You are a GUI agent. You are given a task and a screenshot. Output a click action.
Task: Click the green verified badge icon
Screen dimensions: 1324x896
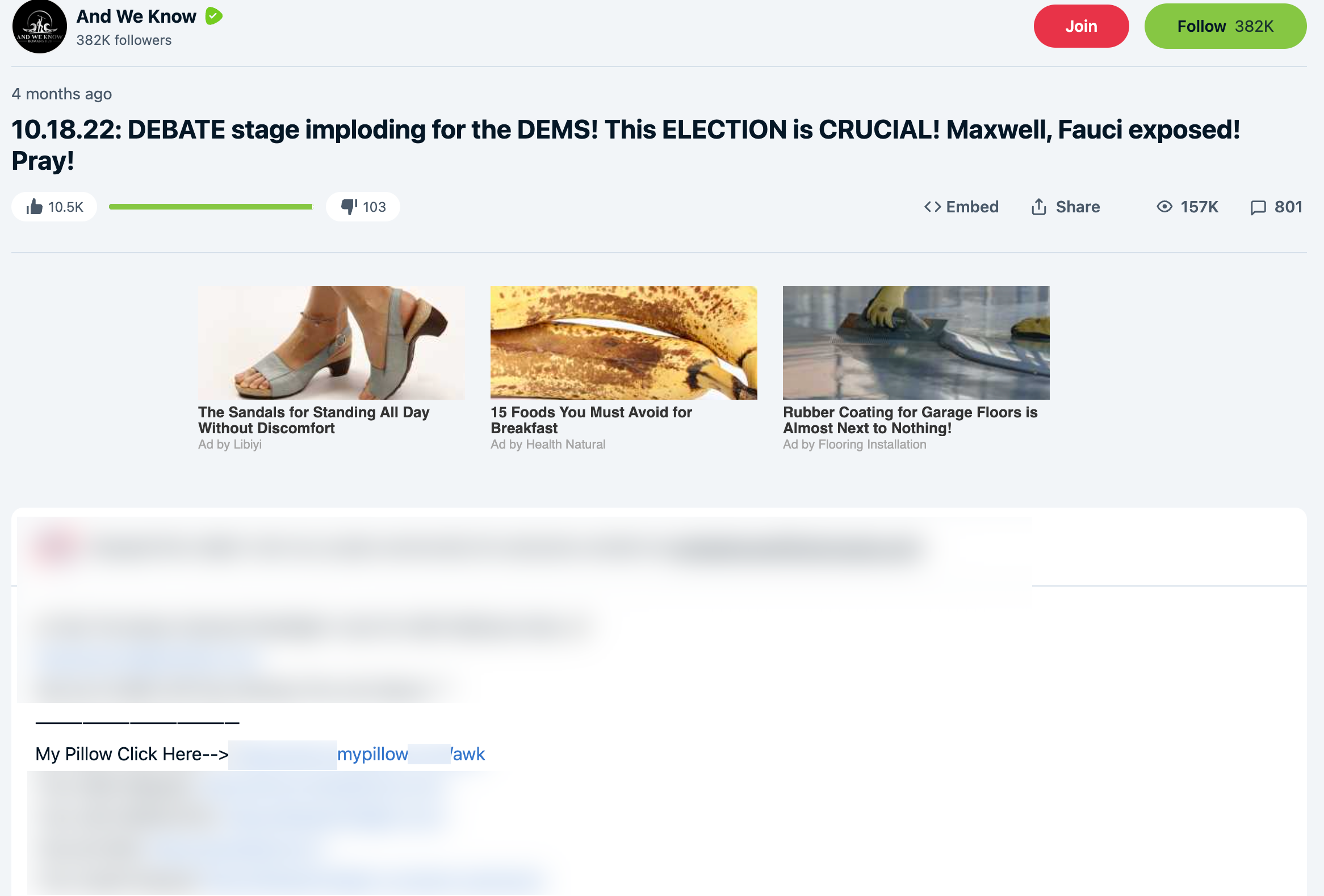[x=213, y=16]
